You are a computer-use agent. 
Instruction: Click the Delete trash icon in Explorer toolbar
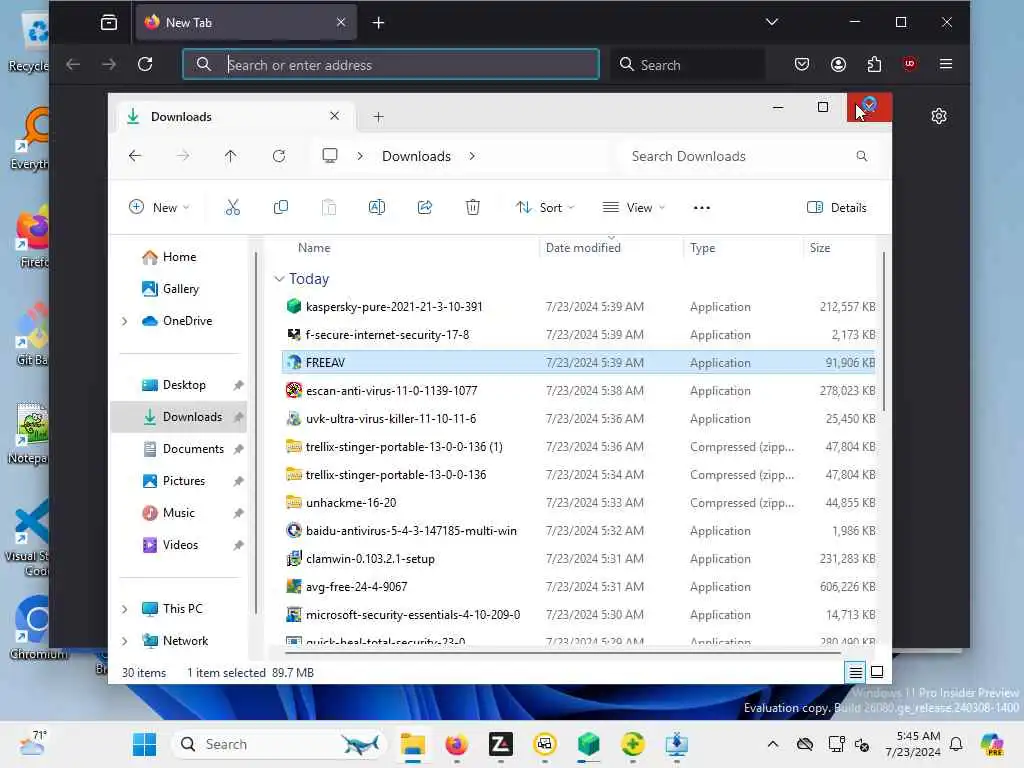pos(473,208)
